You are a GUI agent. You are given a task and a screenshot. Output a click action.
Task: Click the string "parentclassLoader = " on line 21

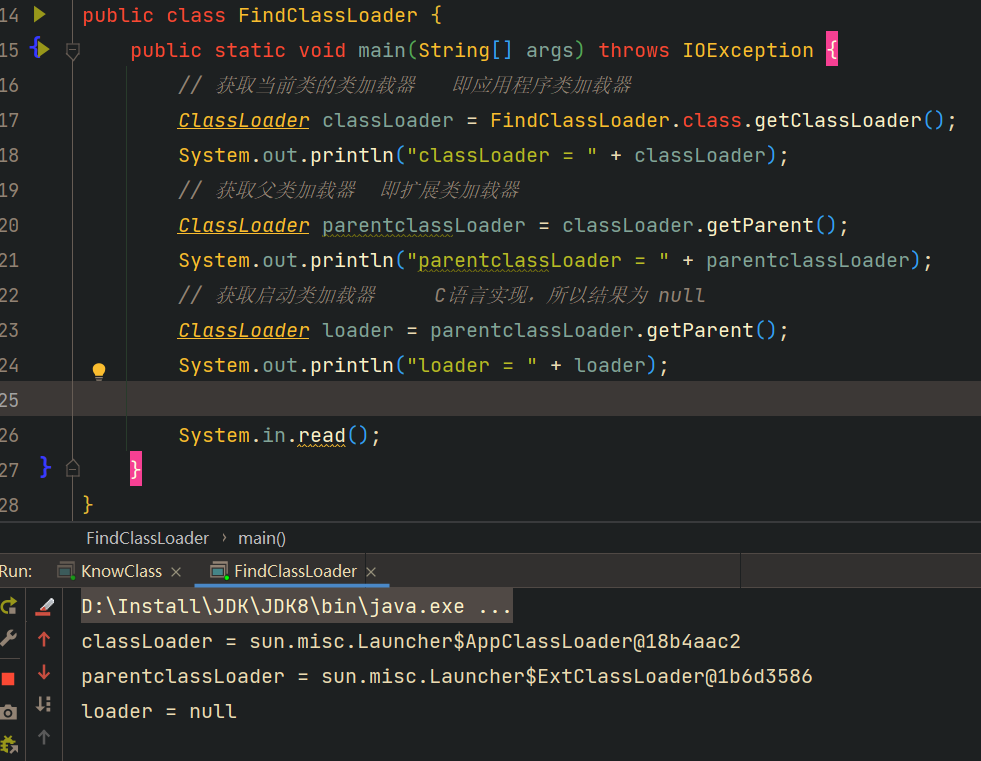[538, 260]
